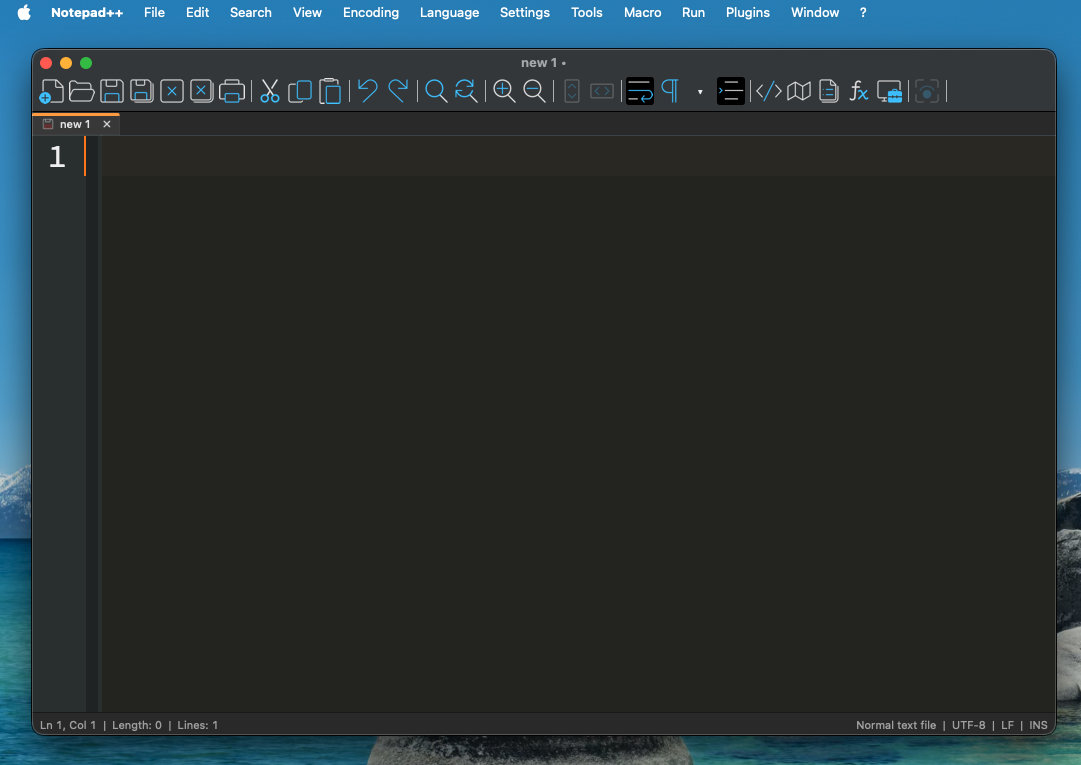
Task: Place cursor in the text editor area
Action: click(x=578, y=424)
